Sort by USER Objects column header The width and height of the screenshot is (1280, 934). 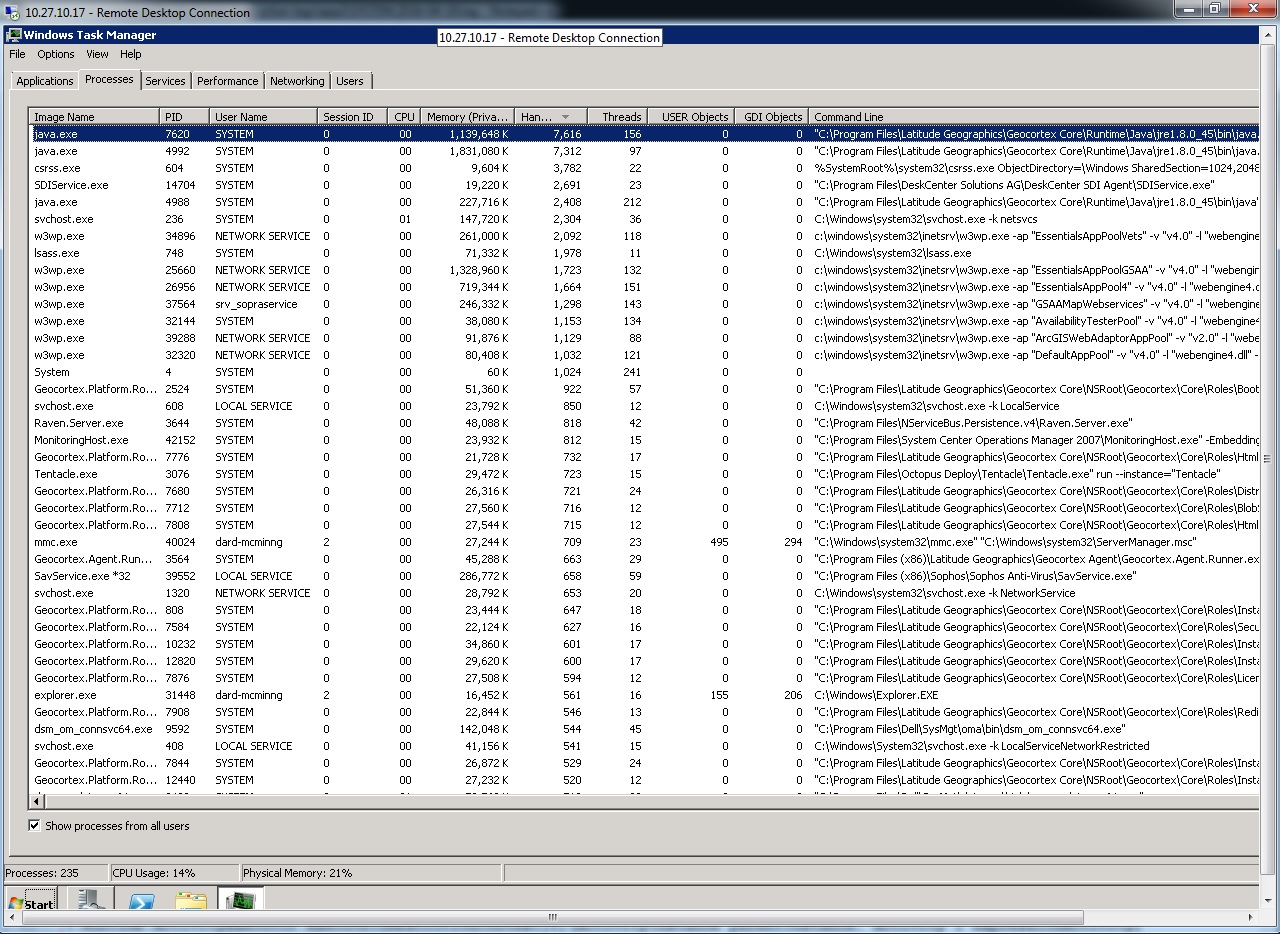tap(691, 117)
